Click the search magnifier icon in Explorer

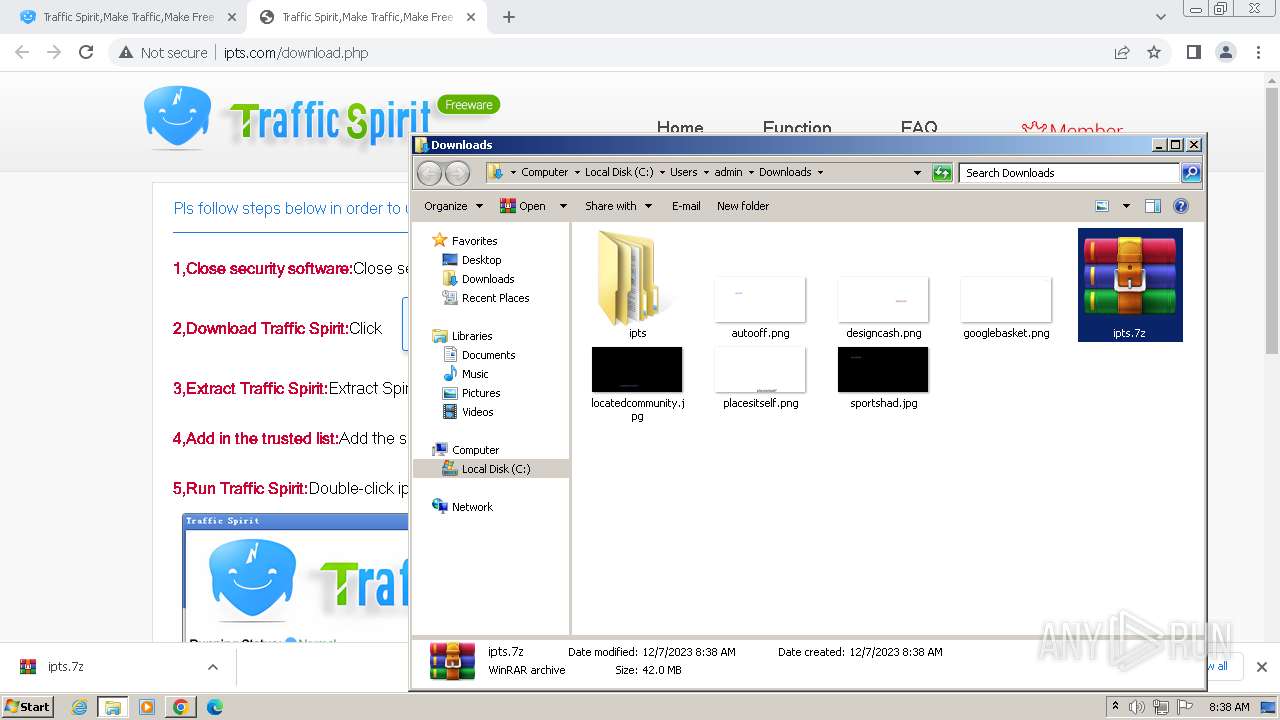1190,173
